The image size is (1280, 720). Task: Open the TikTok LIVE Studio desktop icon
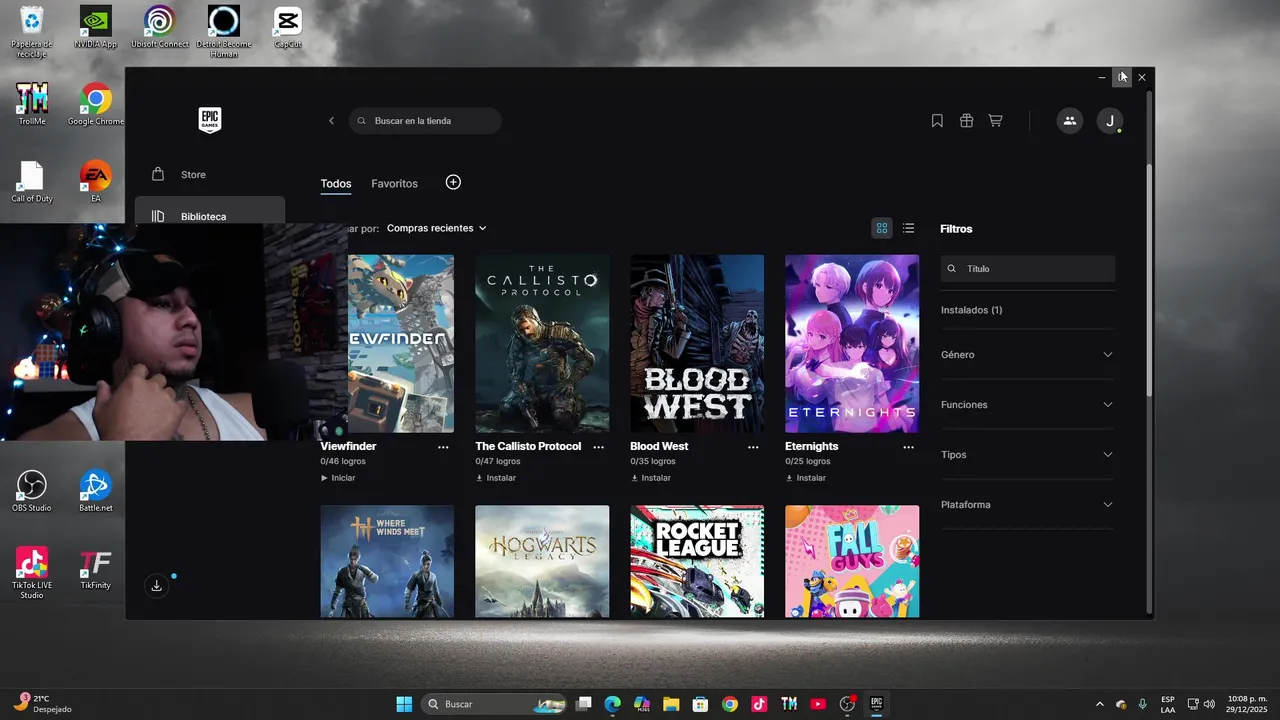click(x=32, y=573)
